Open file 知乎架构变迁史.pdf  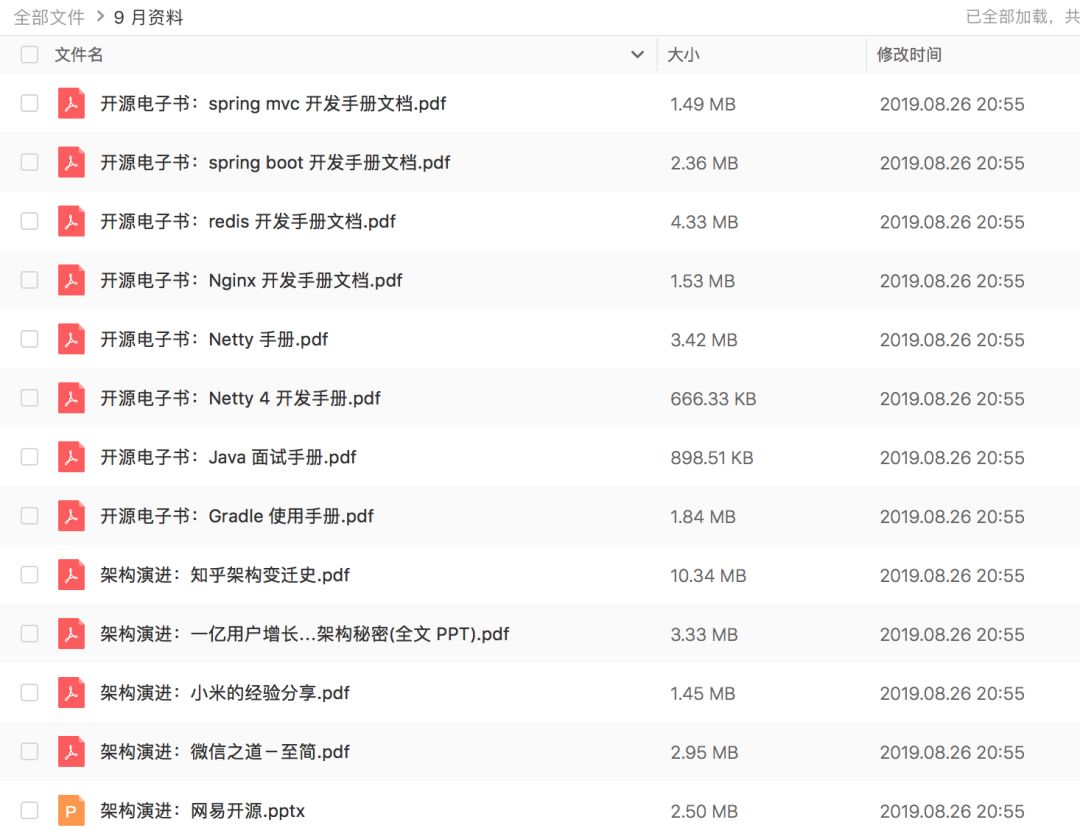[225, 575]
